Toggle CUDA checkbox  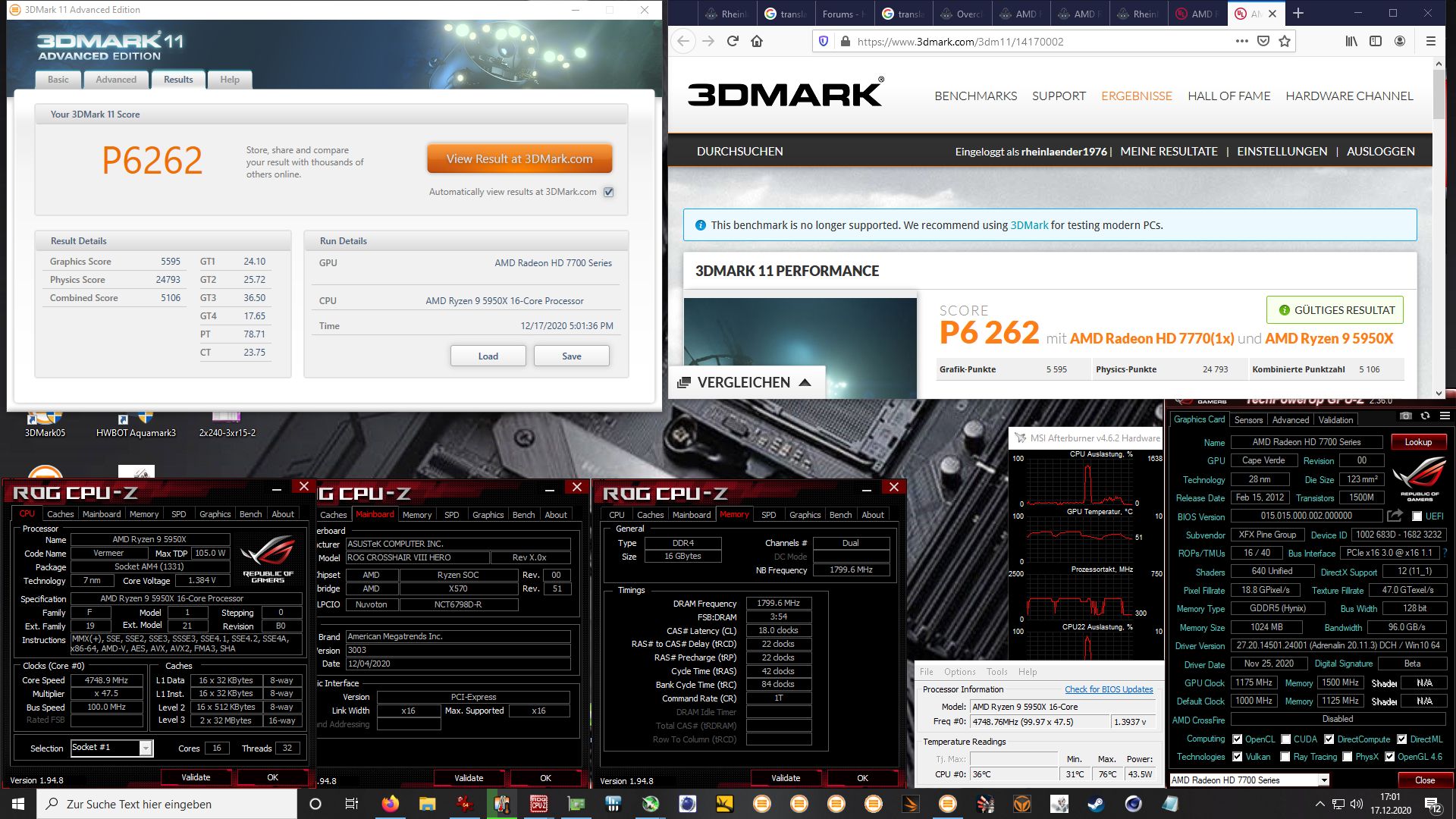pyautogui.click(x=1285, y=739)
